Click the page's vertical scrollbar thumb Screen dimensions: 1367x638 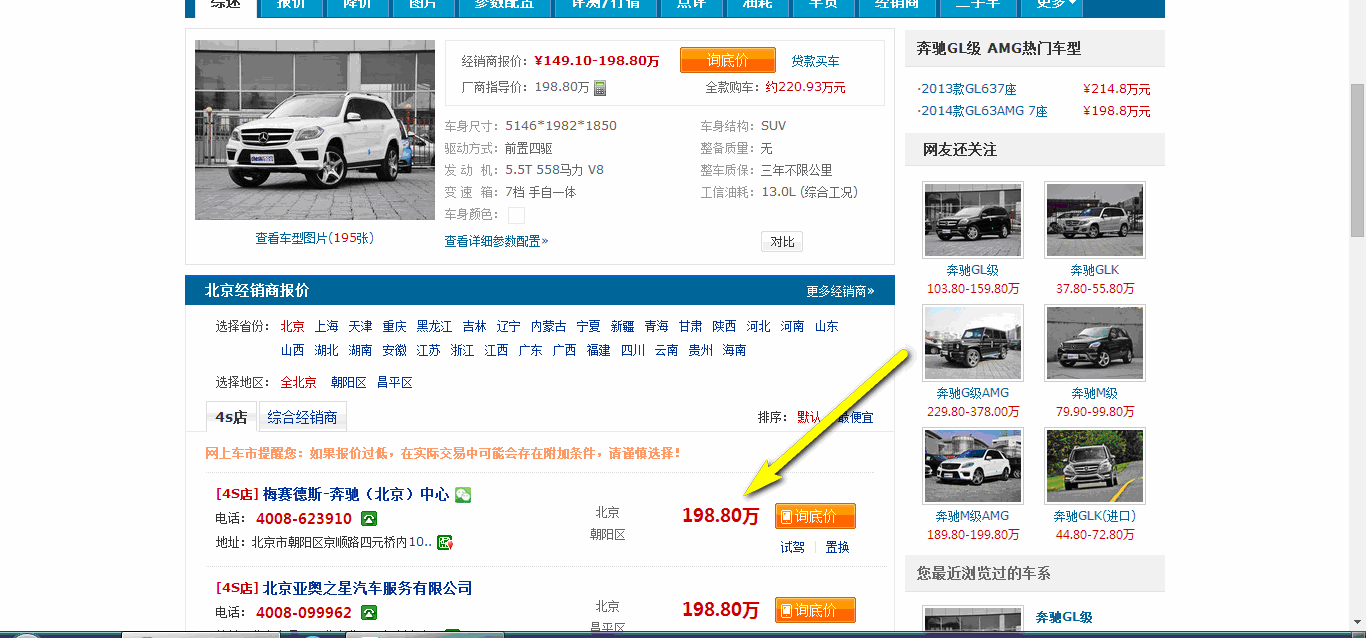(x=1358, y=160)
